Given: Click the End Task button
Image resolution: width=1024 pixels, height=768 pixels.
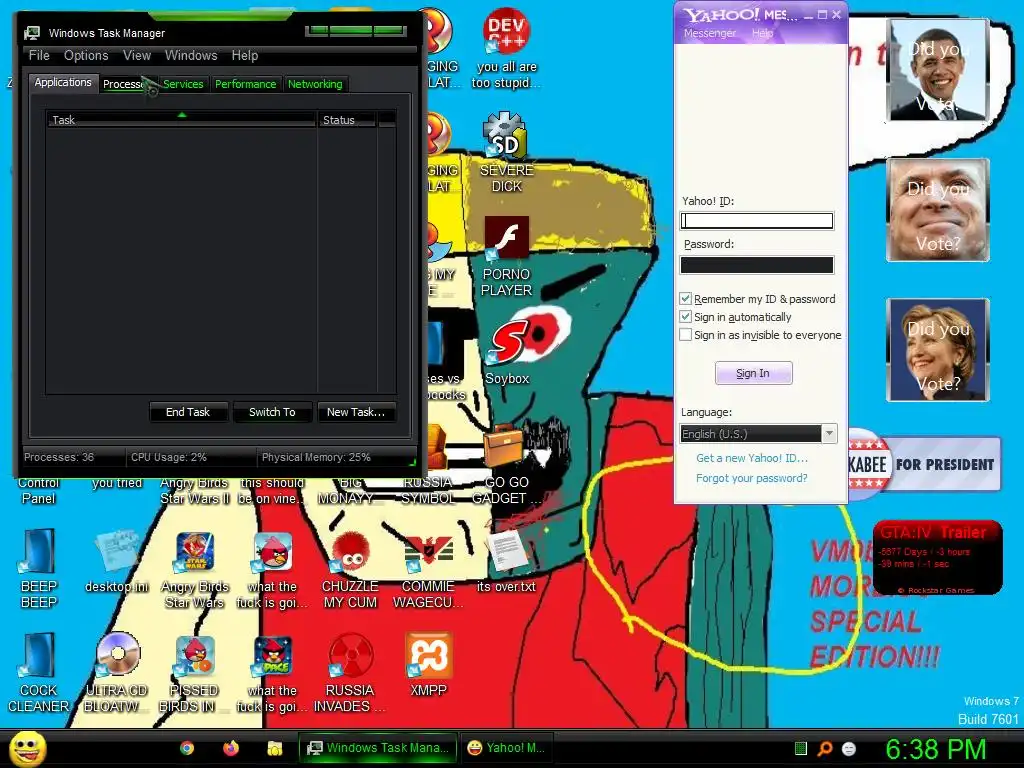Looking at the screenshot, I should (188, 412).
